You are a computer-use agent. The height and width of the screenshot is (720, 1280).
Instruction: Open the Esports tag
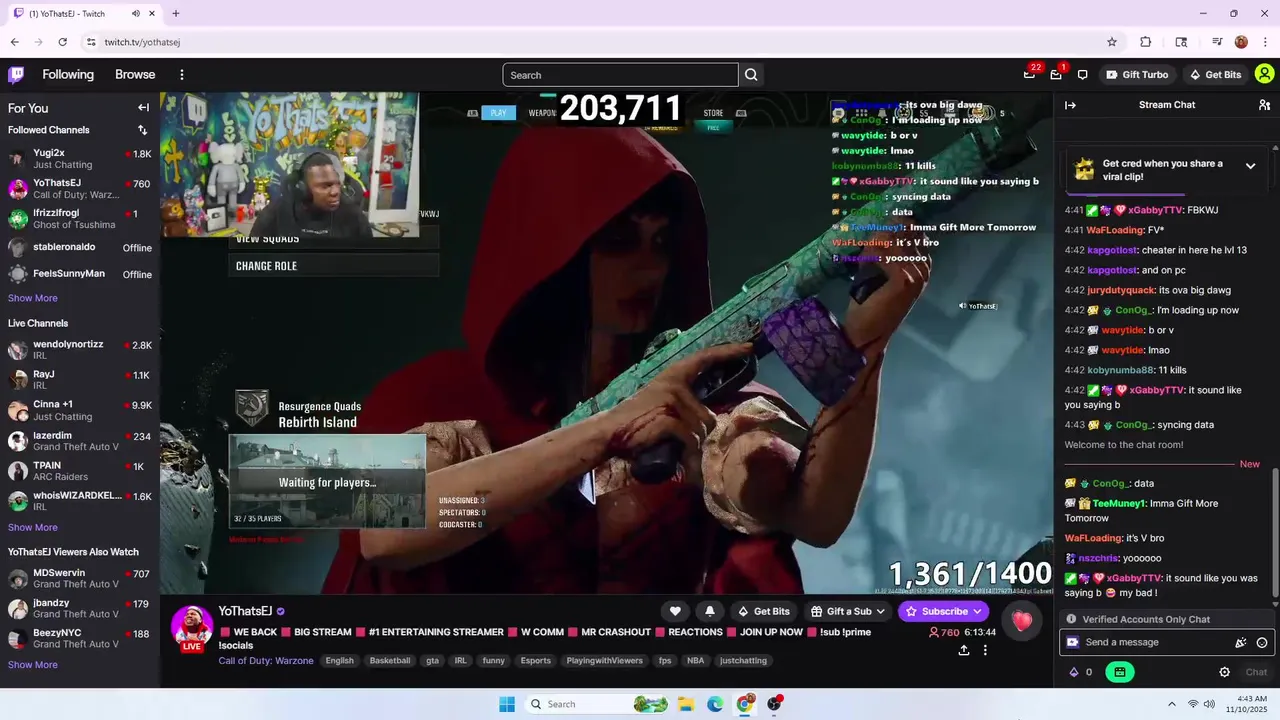(536, 661)
